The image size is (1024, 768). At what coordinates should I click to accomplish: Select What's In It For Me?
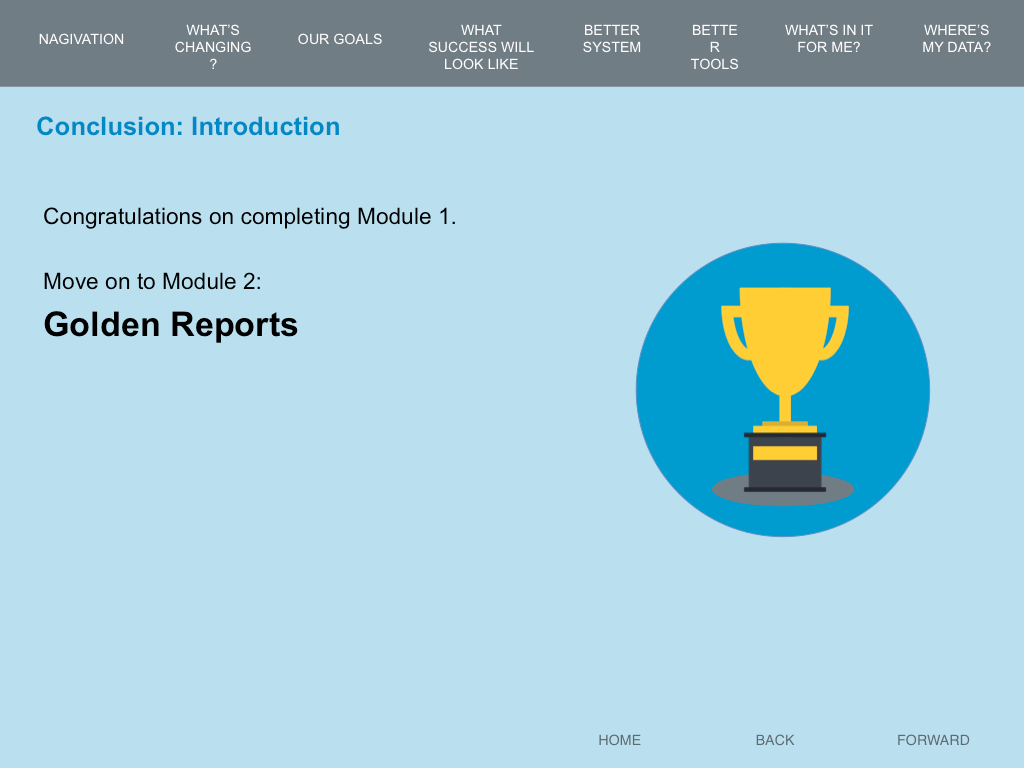click(x=829, y=39)
